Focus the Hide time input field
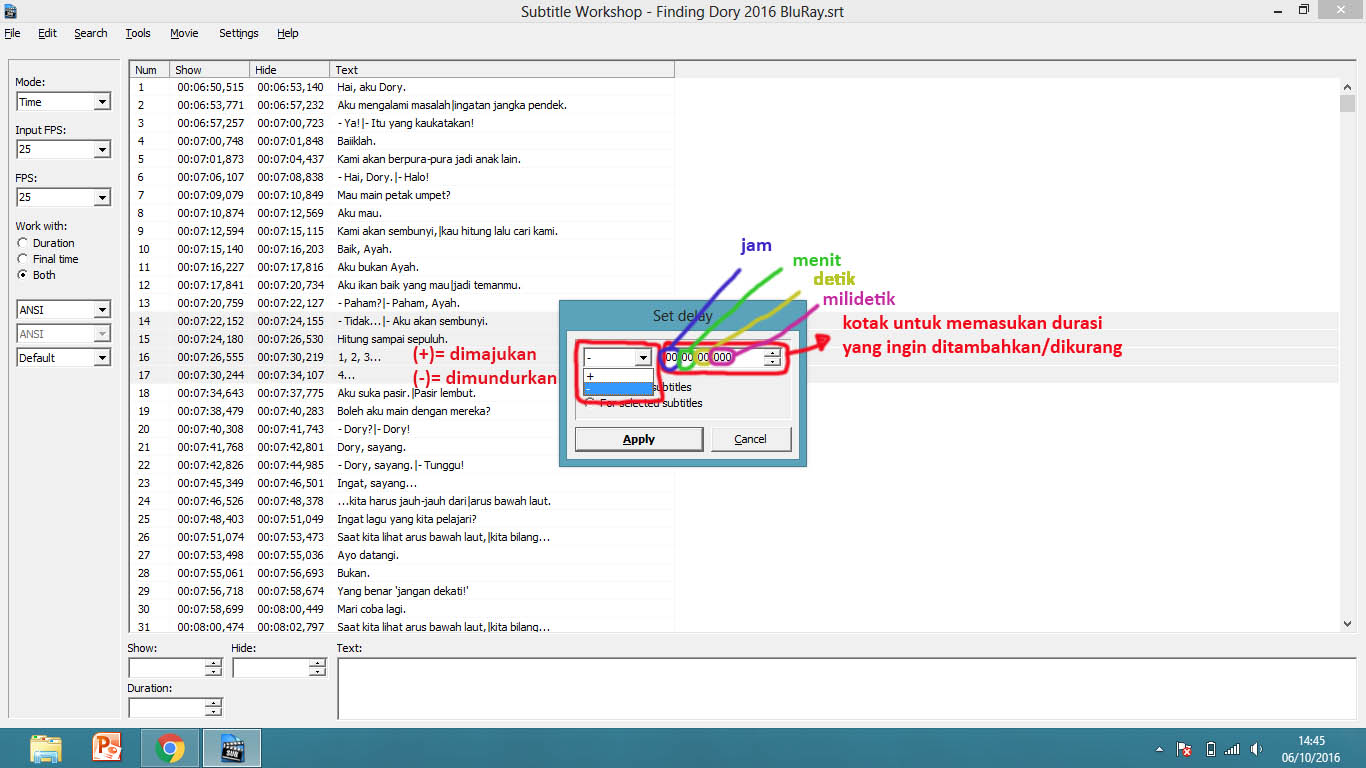The width and height of the screenshot is (1366, 768). (x=271, y=668)
